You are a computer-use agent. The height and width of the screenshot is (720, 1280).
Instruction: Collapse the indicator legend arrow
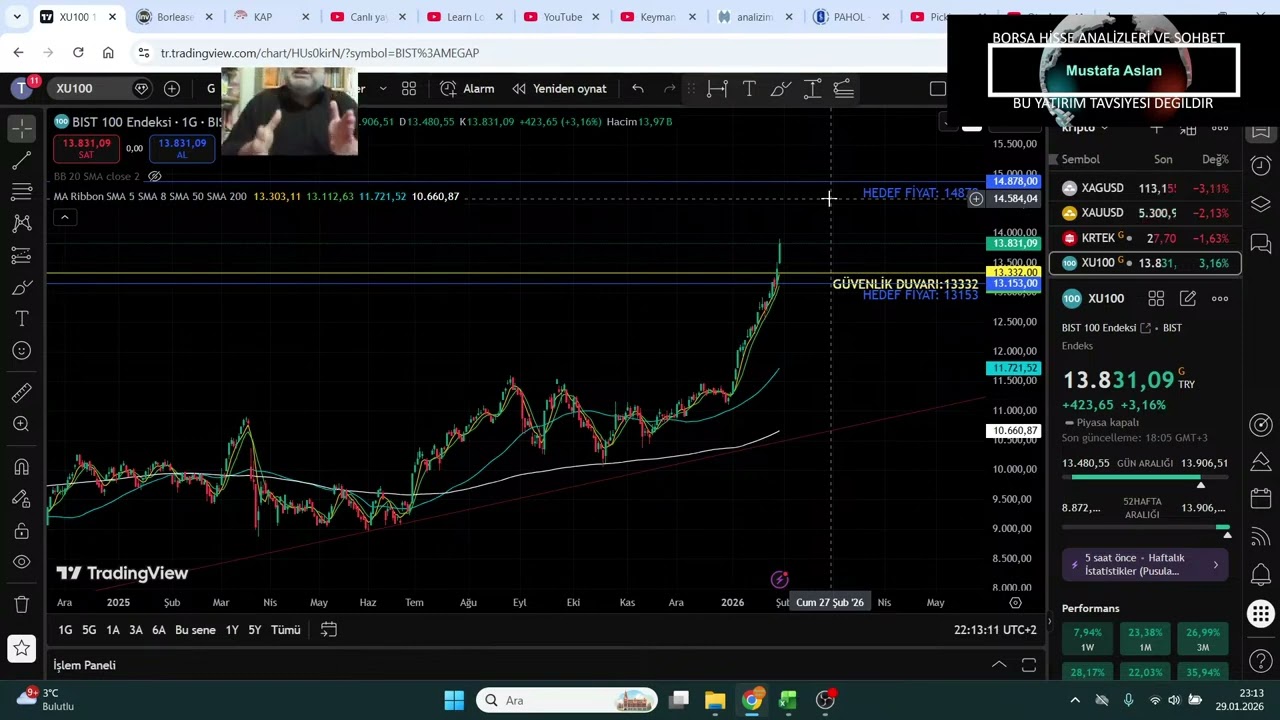(64, 217)
